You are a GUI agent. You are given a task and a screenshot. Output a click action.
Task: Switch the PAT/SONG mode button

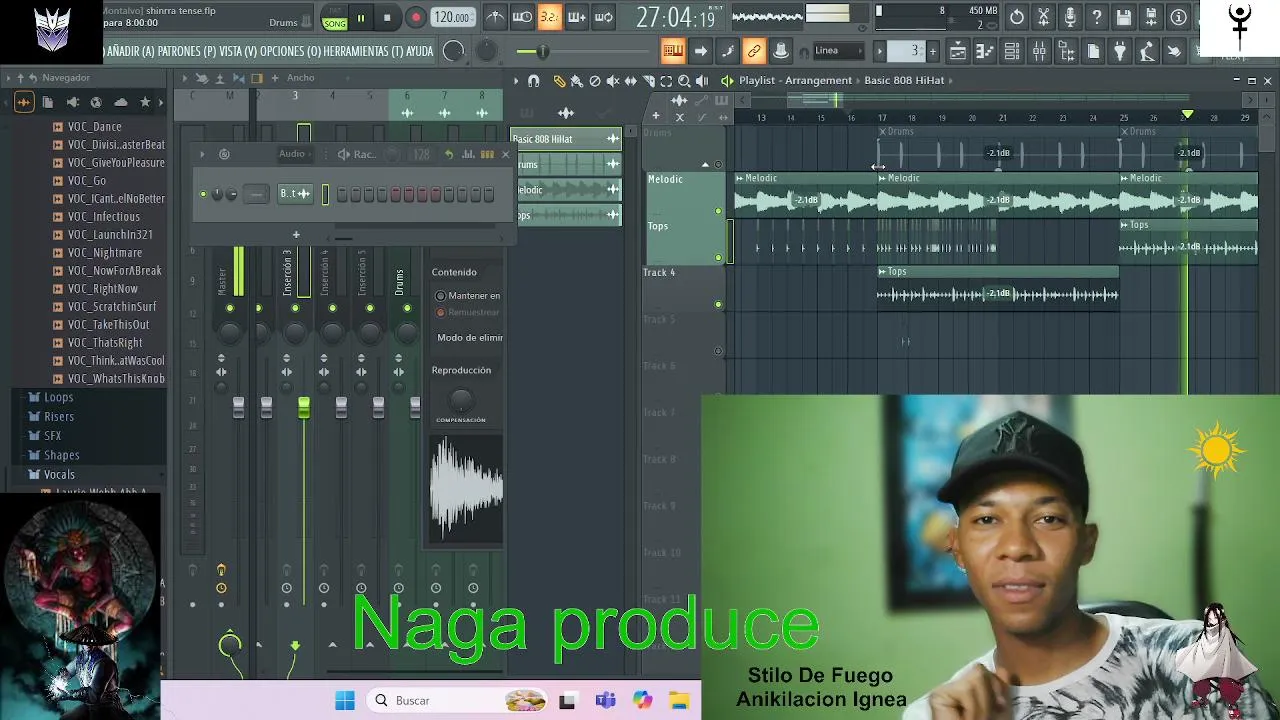[x=334, y=18]
